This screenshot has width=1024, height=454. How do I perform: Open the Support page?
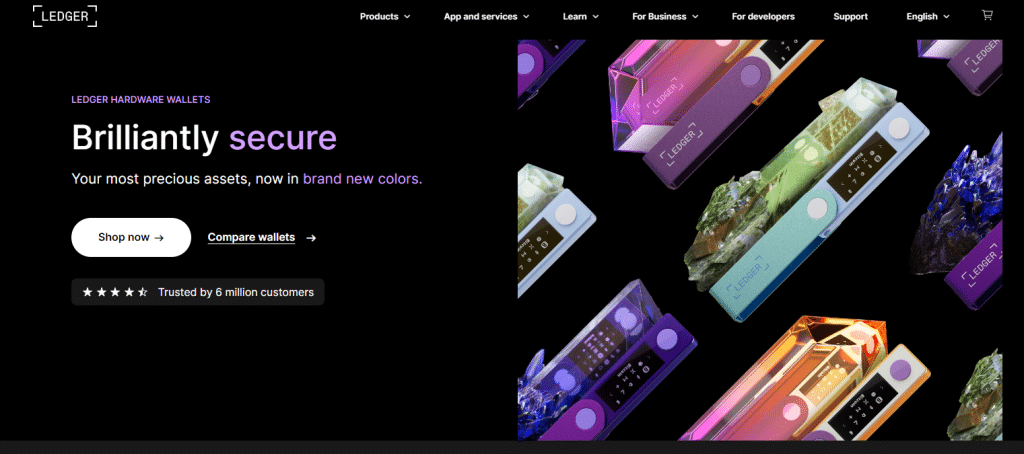[x=850, y=16]
